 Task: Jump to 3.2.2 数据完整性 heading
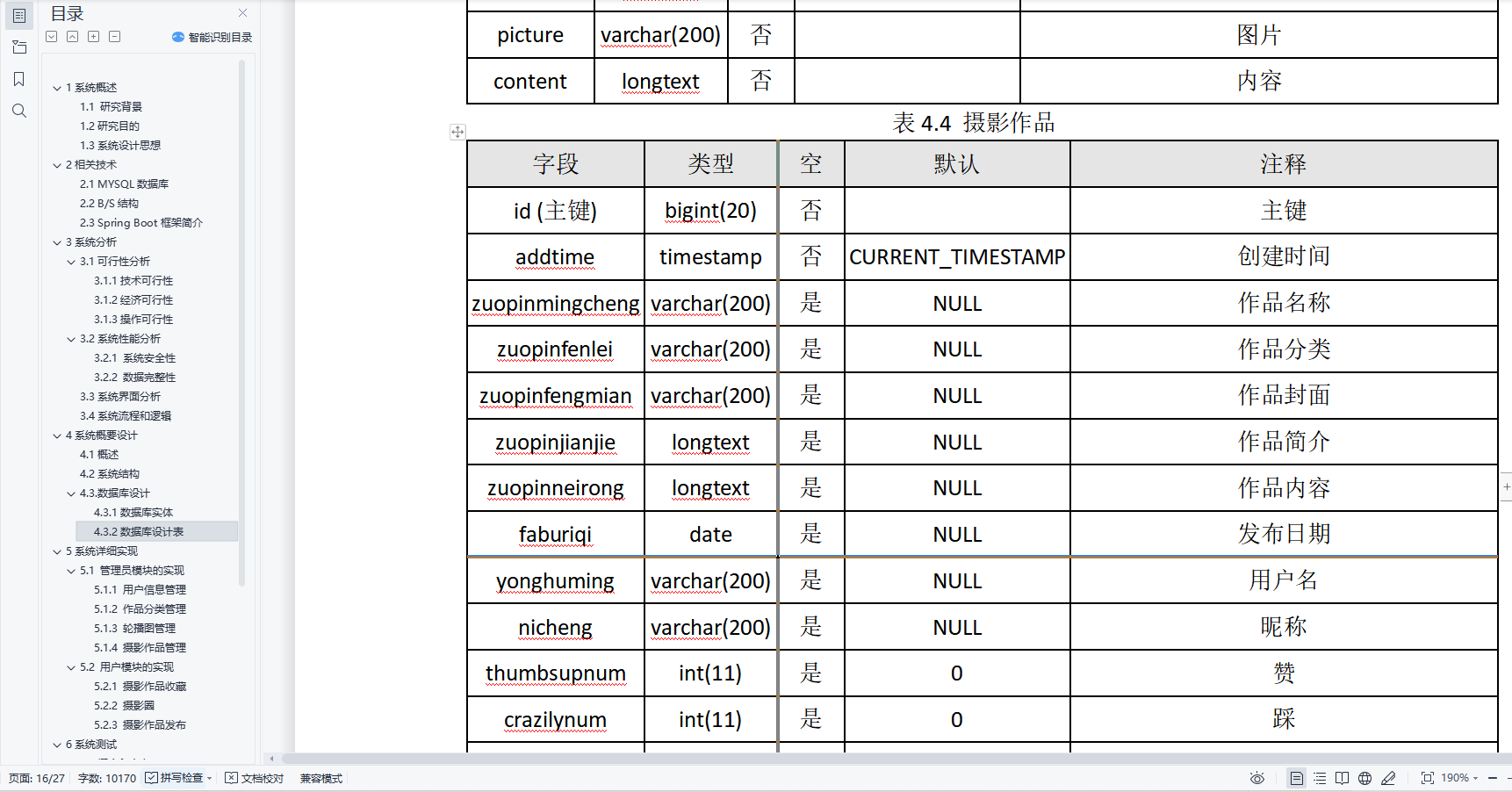135,378
